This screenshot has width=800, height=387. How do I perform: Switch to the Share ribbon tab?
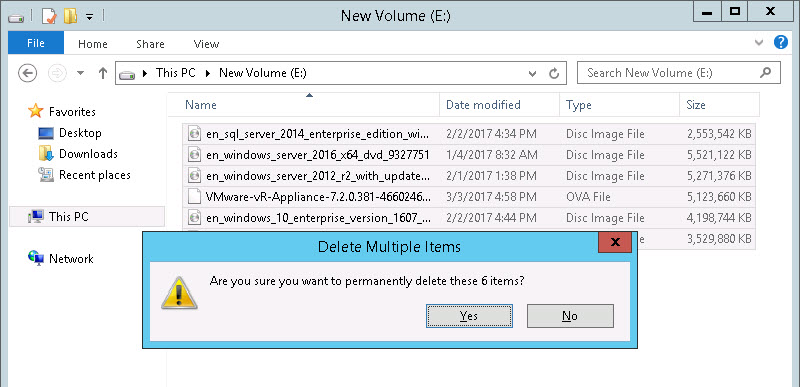[x=150, y=44]
